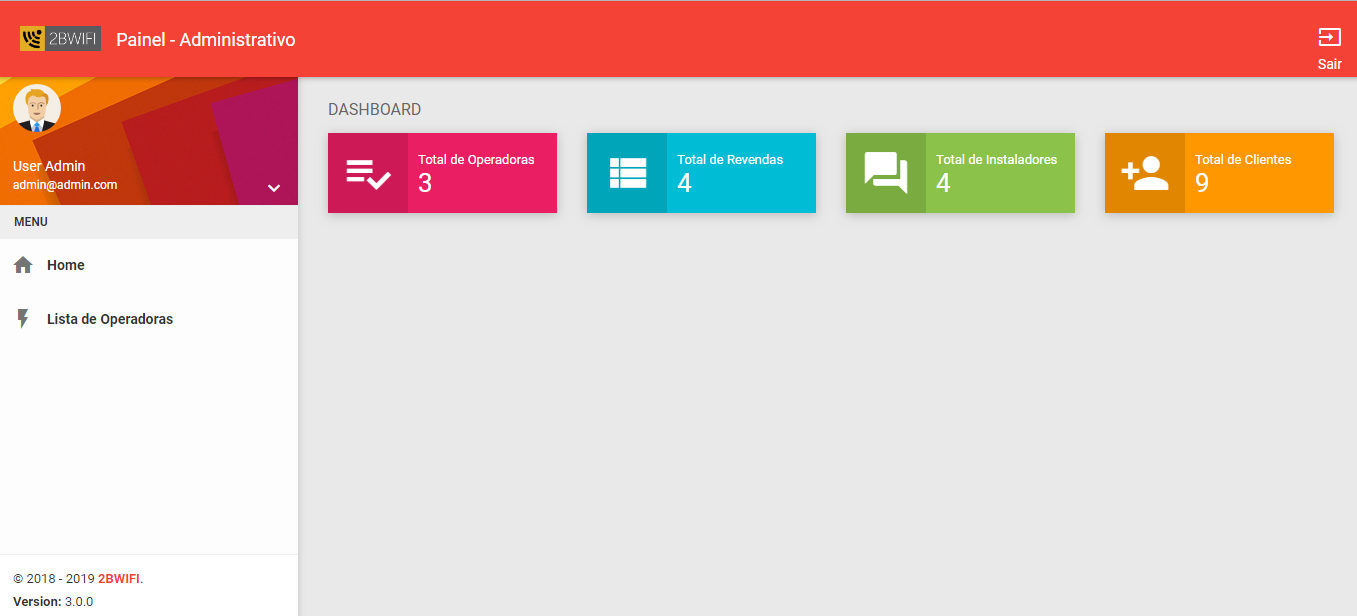Click the admin@admin.com email text

coord(65,185)
